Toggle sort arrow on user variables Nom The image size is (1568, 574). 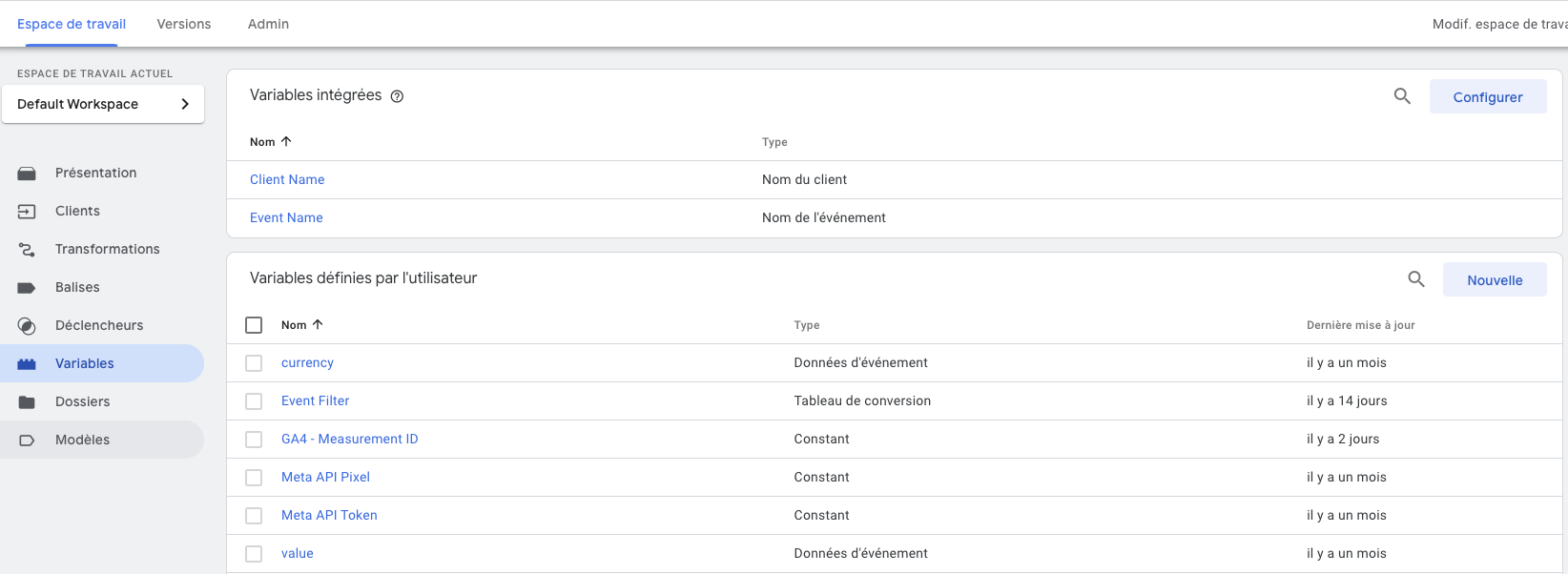[x=318, y=324]
